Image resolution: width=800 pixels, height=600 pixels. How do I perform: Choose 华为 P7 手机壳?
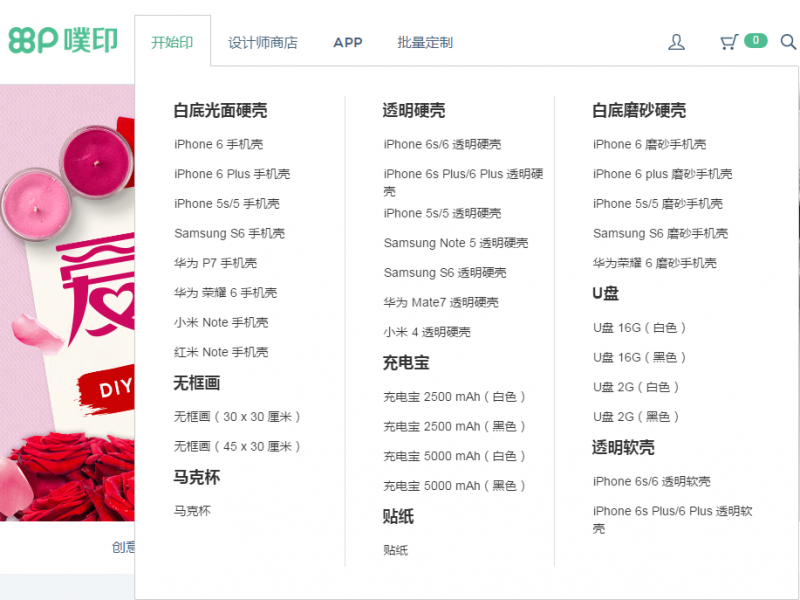[x=215, y=263]
